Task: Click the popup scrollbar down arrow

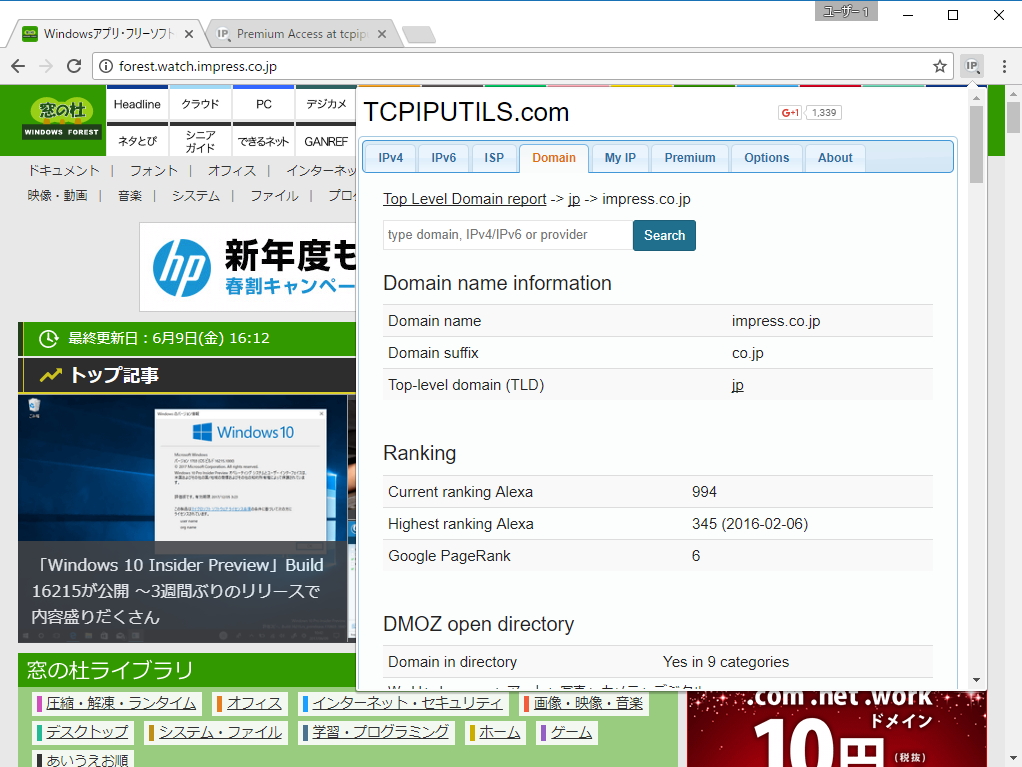Action: coord(976,680)
